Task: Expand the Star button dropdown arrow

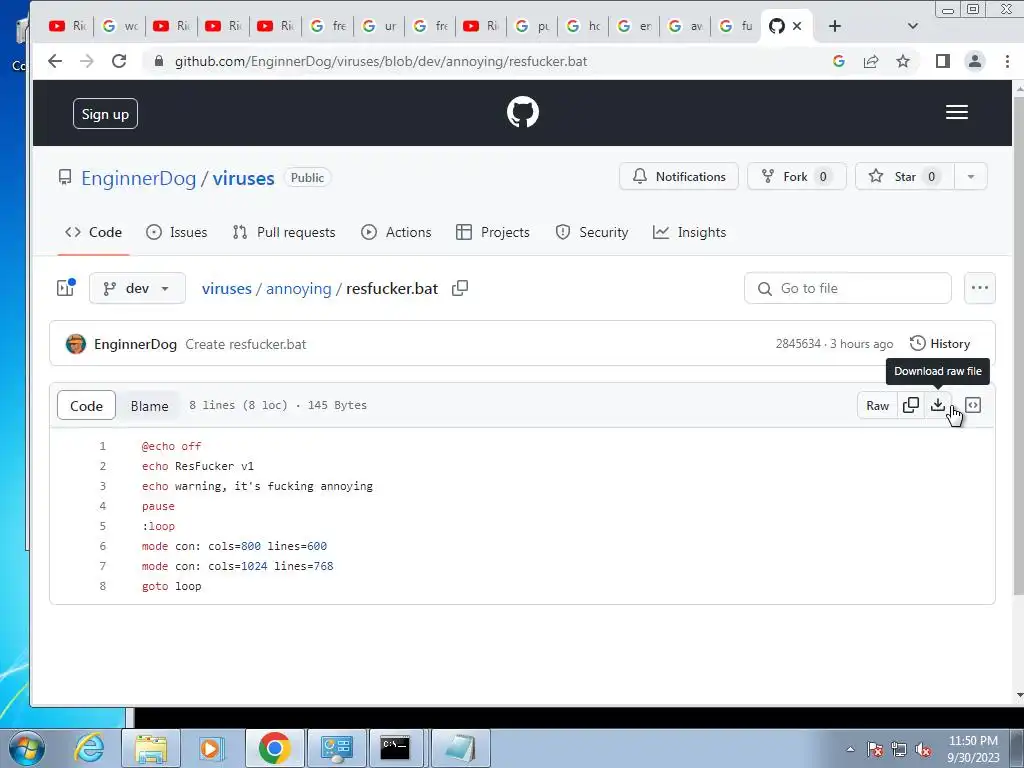Action: [970, 176]
